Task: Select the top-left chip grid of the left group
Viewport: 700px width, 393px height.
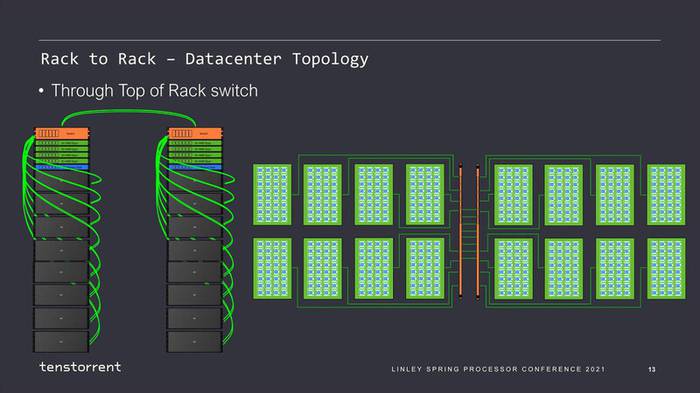Action: 272,195
